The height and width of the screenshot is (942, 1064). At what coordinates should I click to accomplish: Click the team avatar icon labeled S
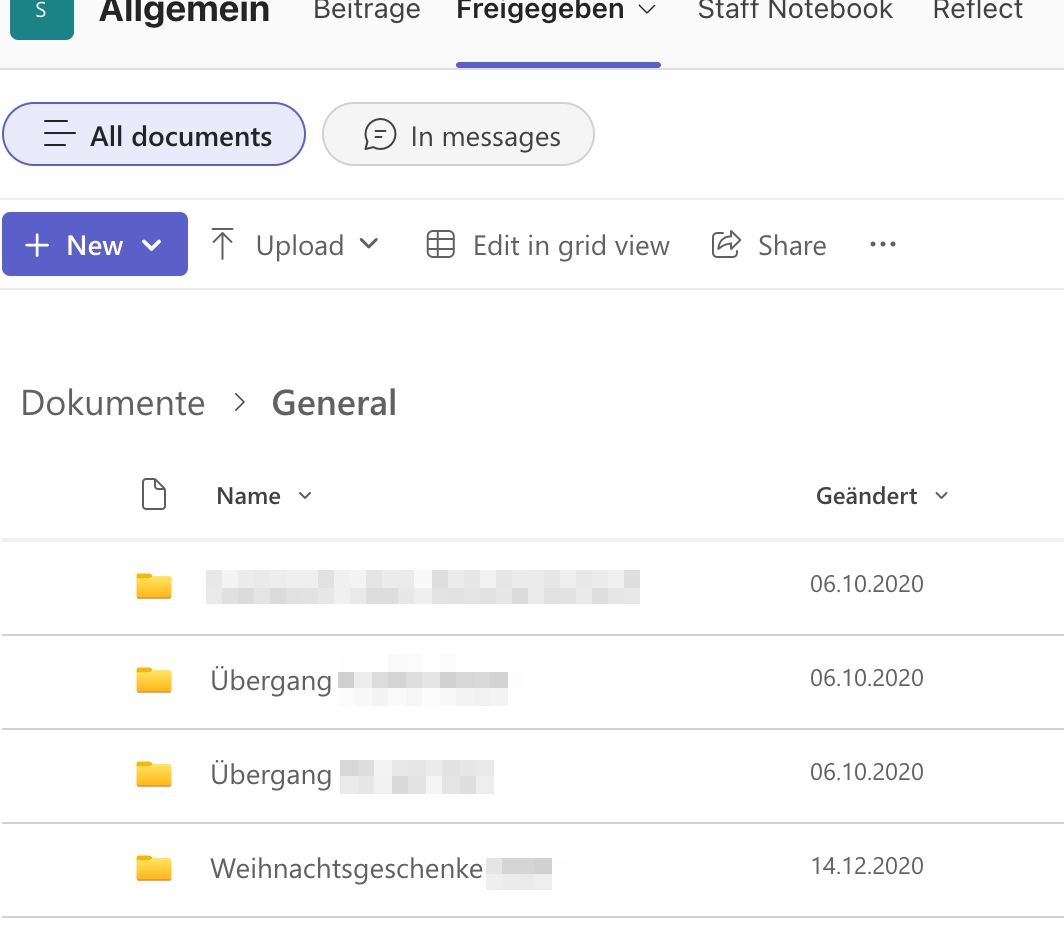click(41, 14)
